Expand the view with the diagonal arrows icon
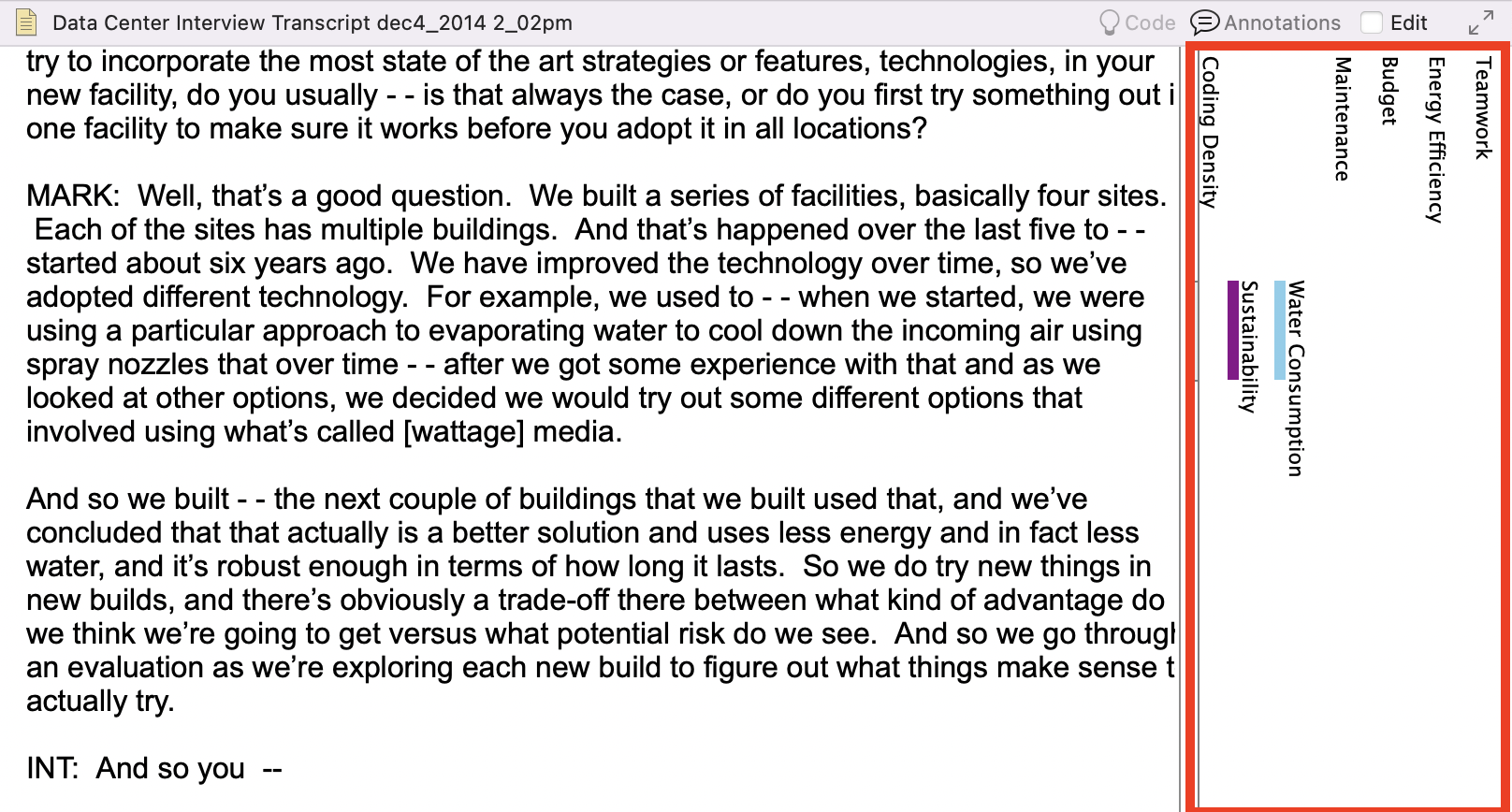The width and height of the screenshot is (1512, 812). (1481, 23)
